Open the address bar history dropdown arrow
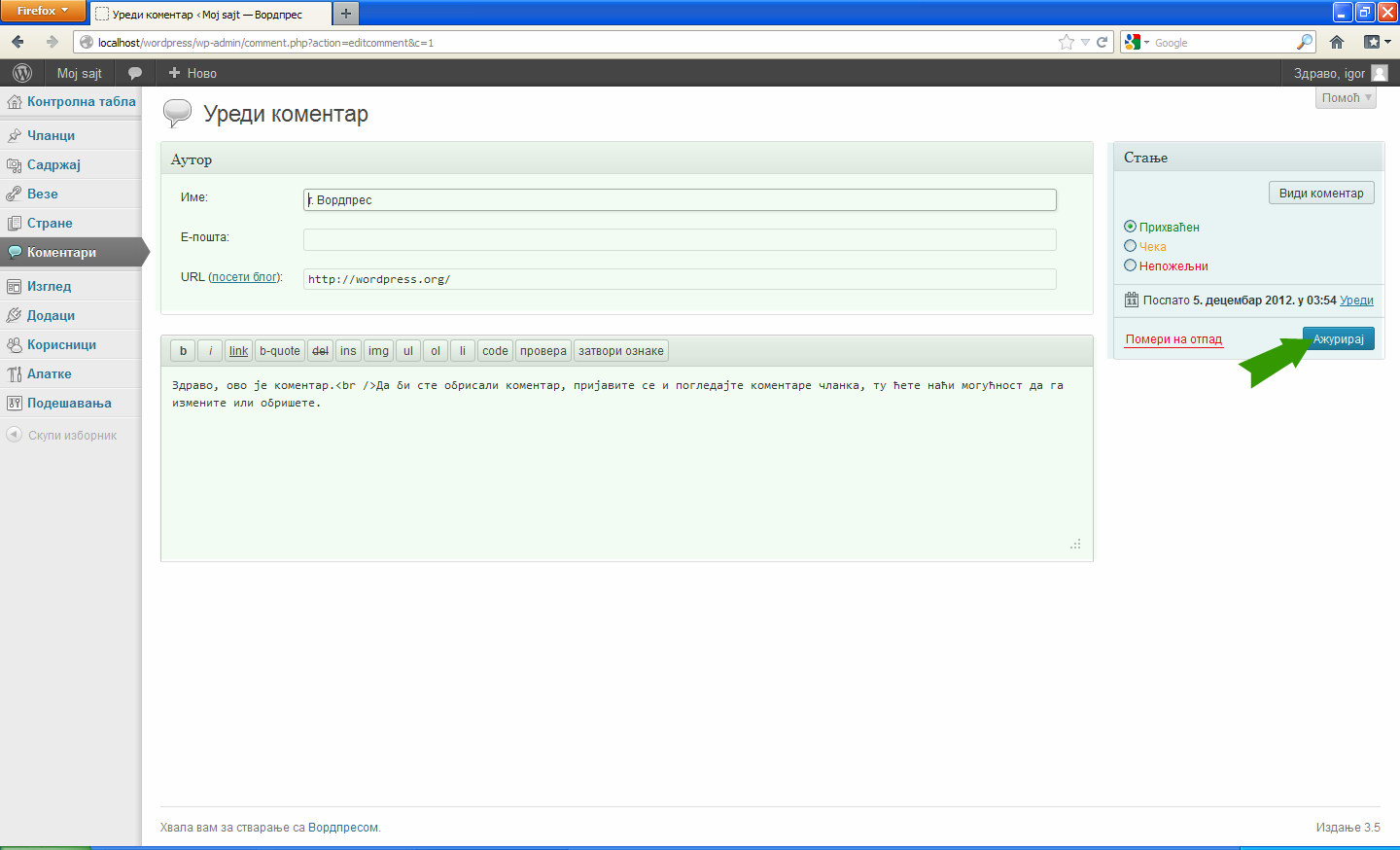Viewport: 1400px width, 850px height. (x=1085, y=42)
